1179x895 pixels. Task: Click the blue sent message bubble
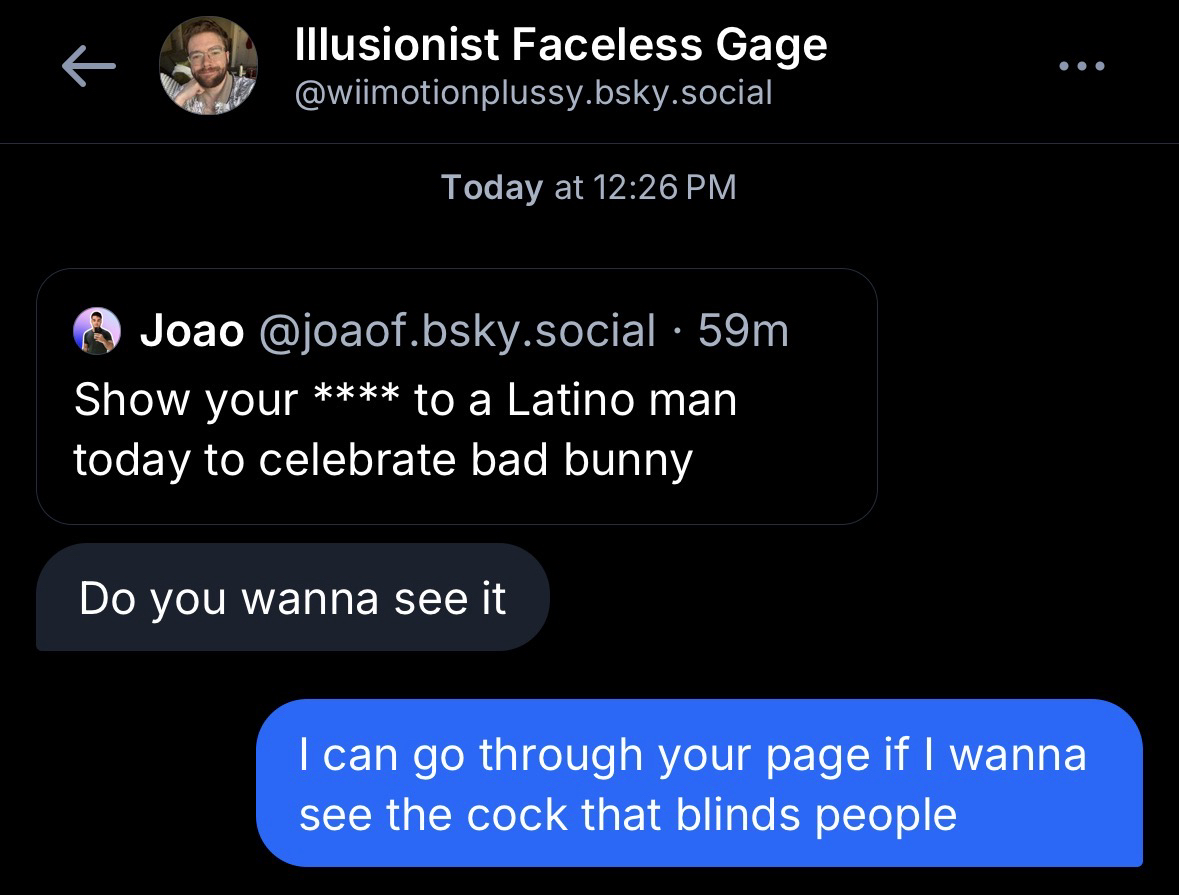click(698, 783)
